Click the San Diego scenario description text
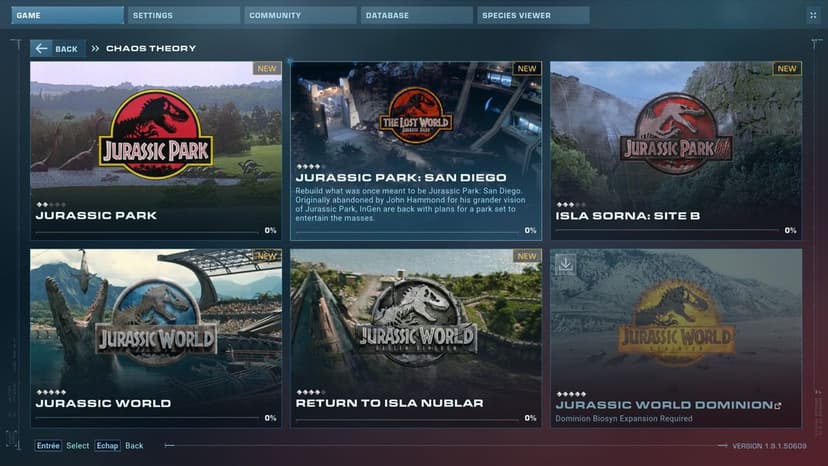This screenshot has width=828, height=466. [410, 204]
